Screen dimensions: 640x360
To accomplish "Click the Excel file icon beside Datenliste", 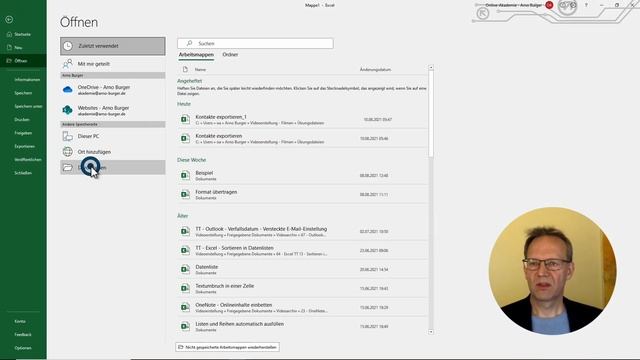I will pyautogui.click(x=185, y=269).
